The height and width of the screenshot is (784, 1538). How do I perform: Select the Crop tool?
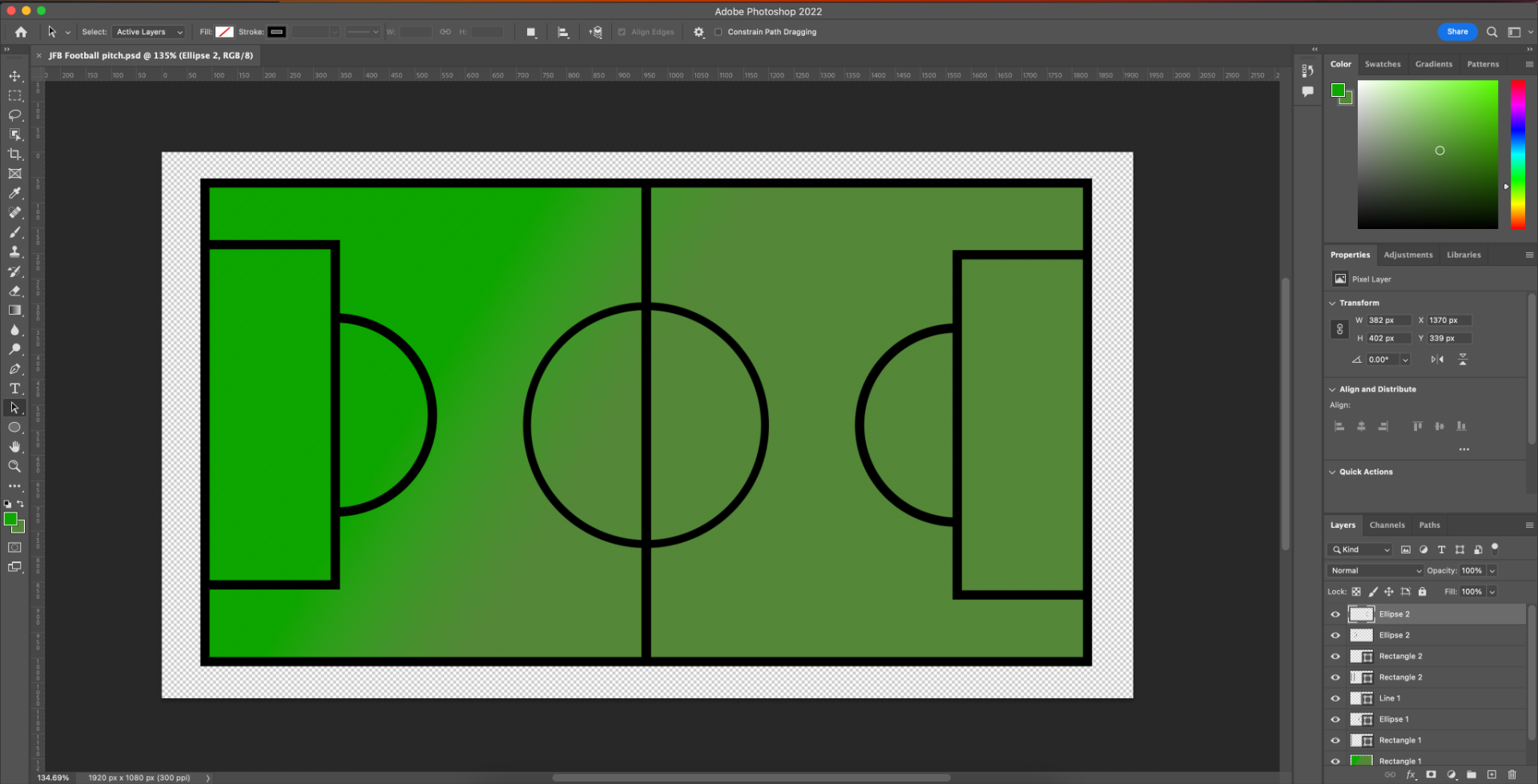pyautogui.click(x=14, y=154)
